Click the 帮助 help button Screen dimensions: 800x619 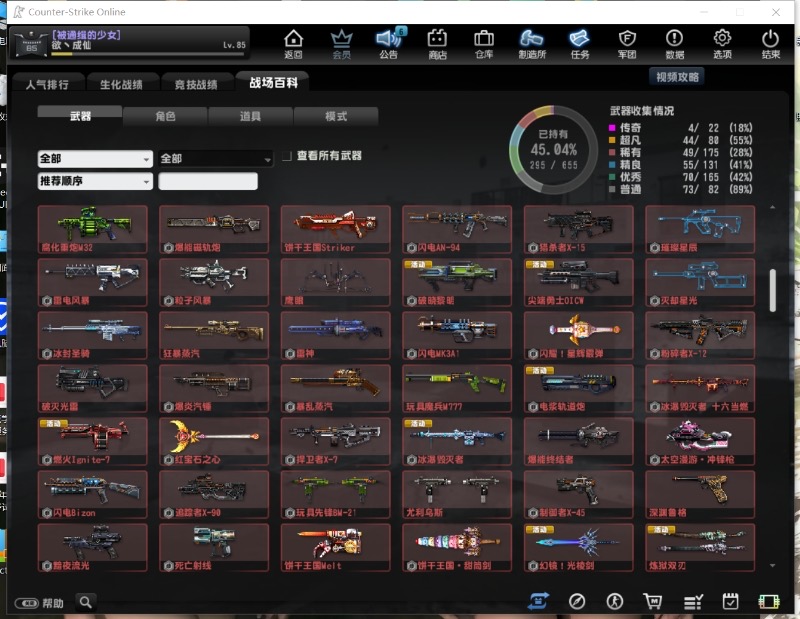tap(39, 603)
